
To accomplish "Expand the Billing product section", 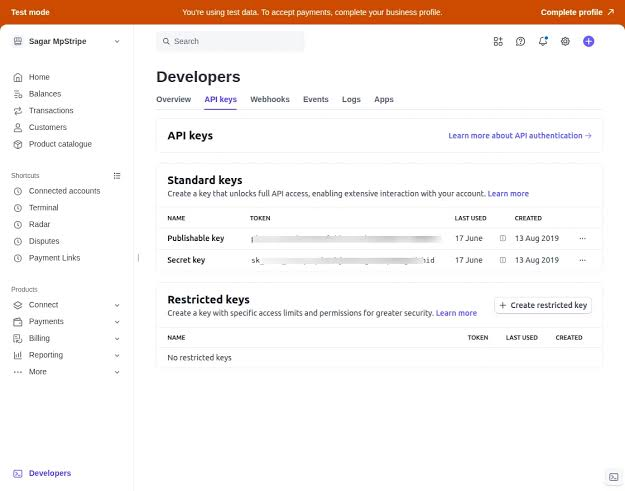I will pyautogui.click(x=117, y=339).
